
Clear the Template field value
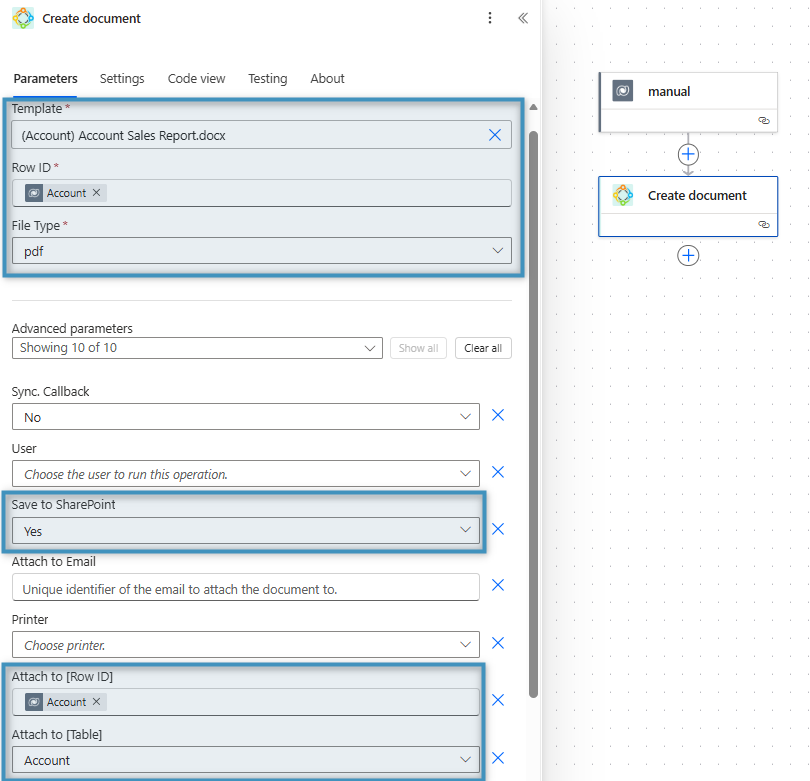495,135
